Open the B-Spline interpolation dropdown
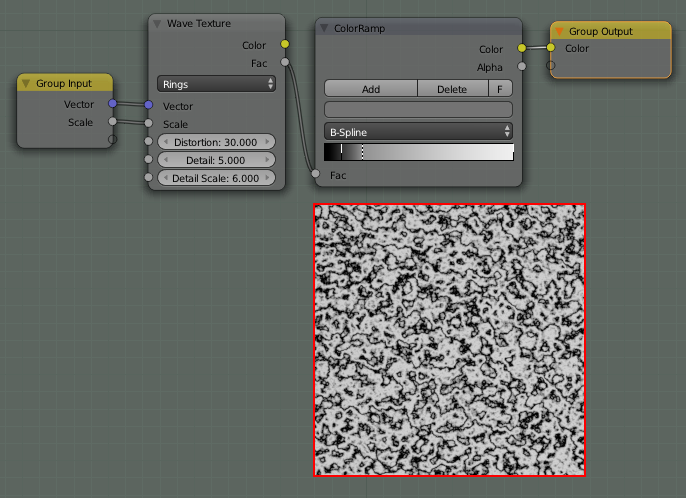Screen dimensions: 686x498 (418, 132)
